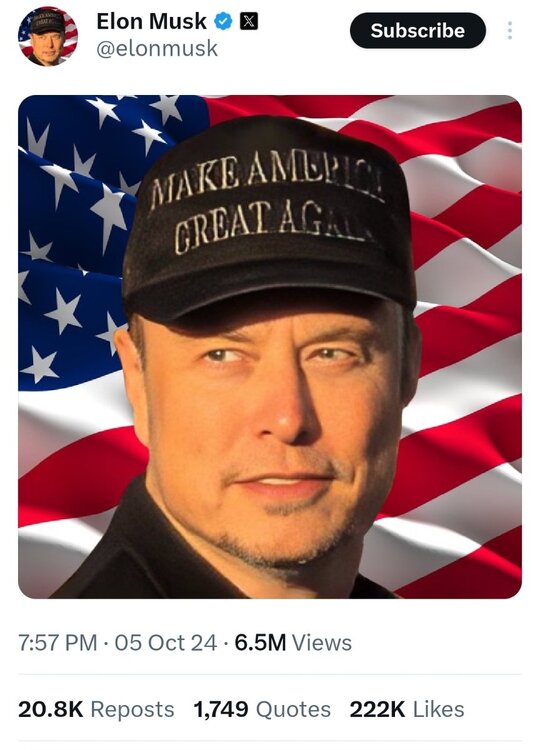540x750 pixels.
Task: Click the Quotes label text
Action: [293, 709]
